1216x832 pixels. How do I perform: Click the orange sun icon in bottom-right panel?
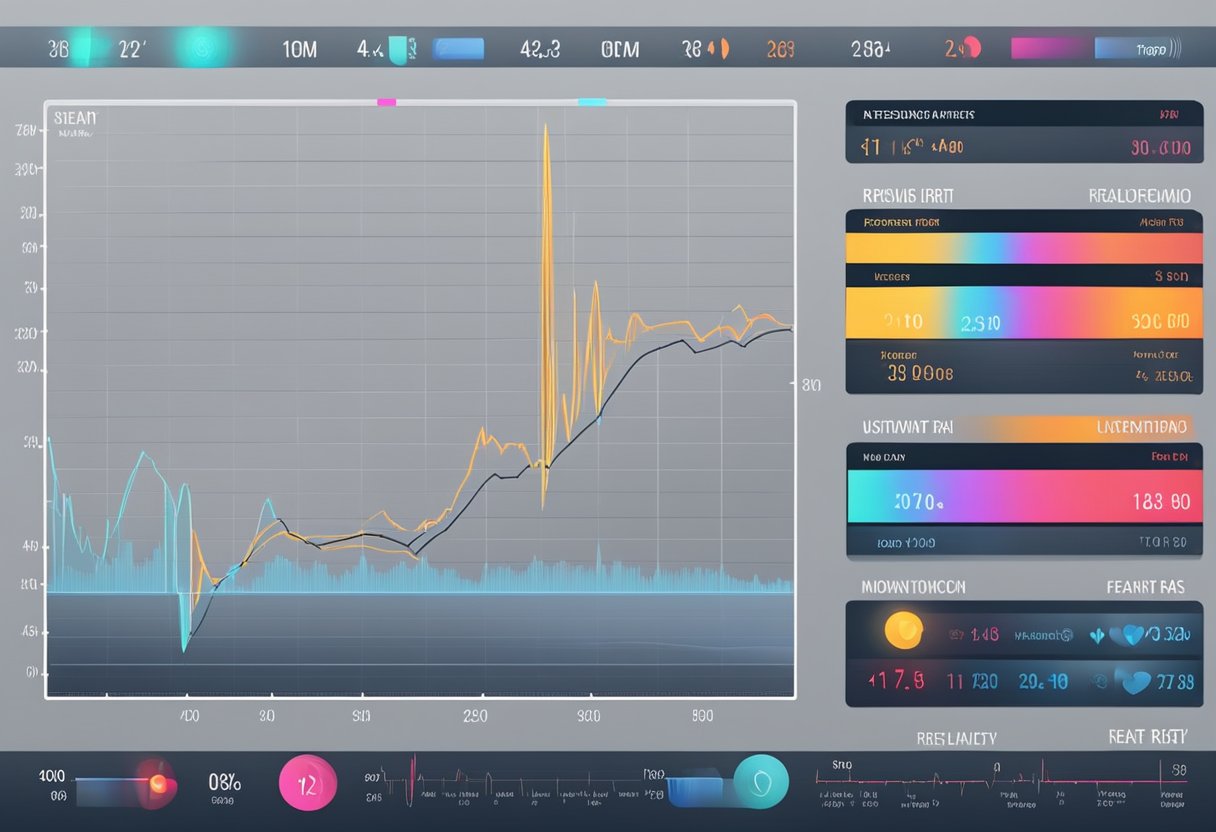pyautogui.click(x=904, y=631)
